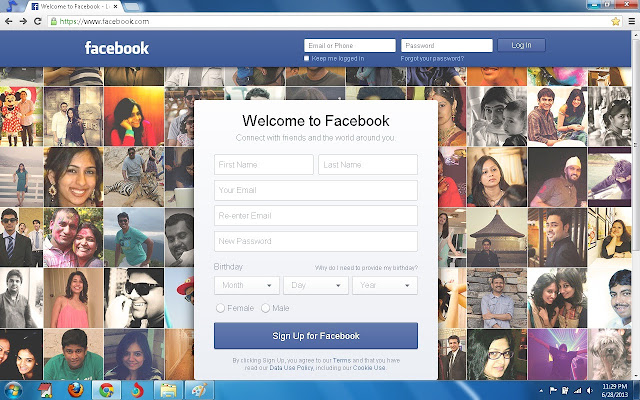This screenshot has height=400, width=640.
Task: Click the purple laser concert photo thumbnail
Action: 557,355
